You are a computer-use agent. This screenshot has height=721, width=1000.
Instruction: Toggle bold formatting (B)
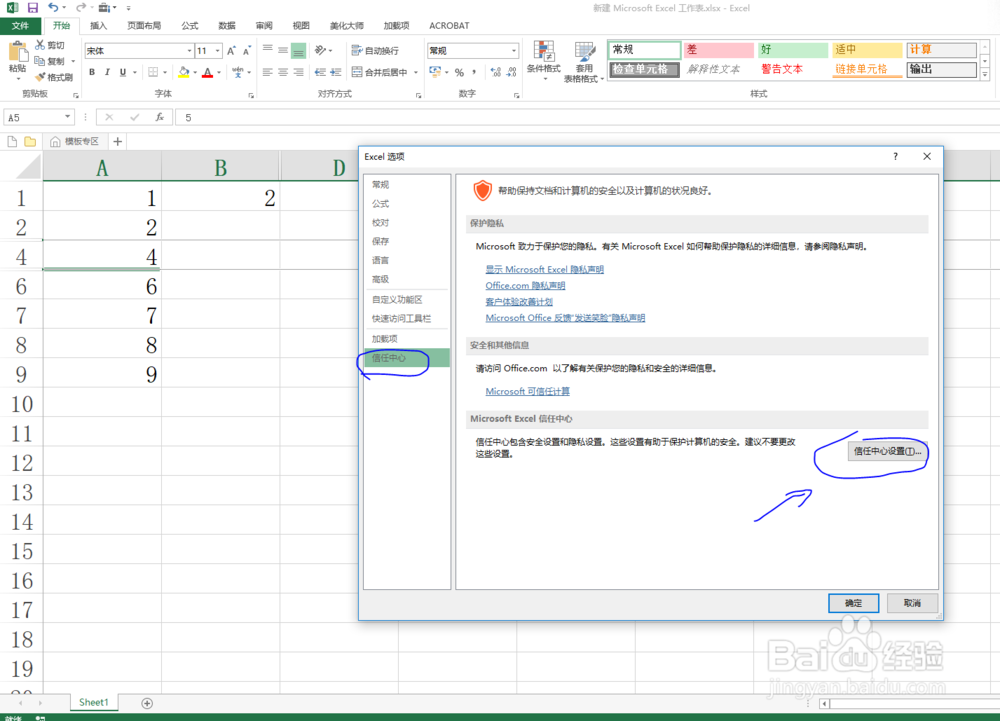coord(92,72)
